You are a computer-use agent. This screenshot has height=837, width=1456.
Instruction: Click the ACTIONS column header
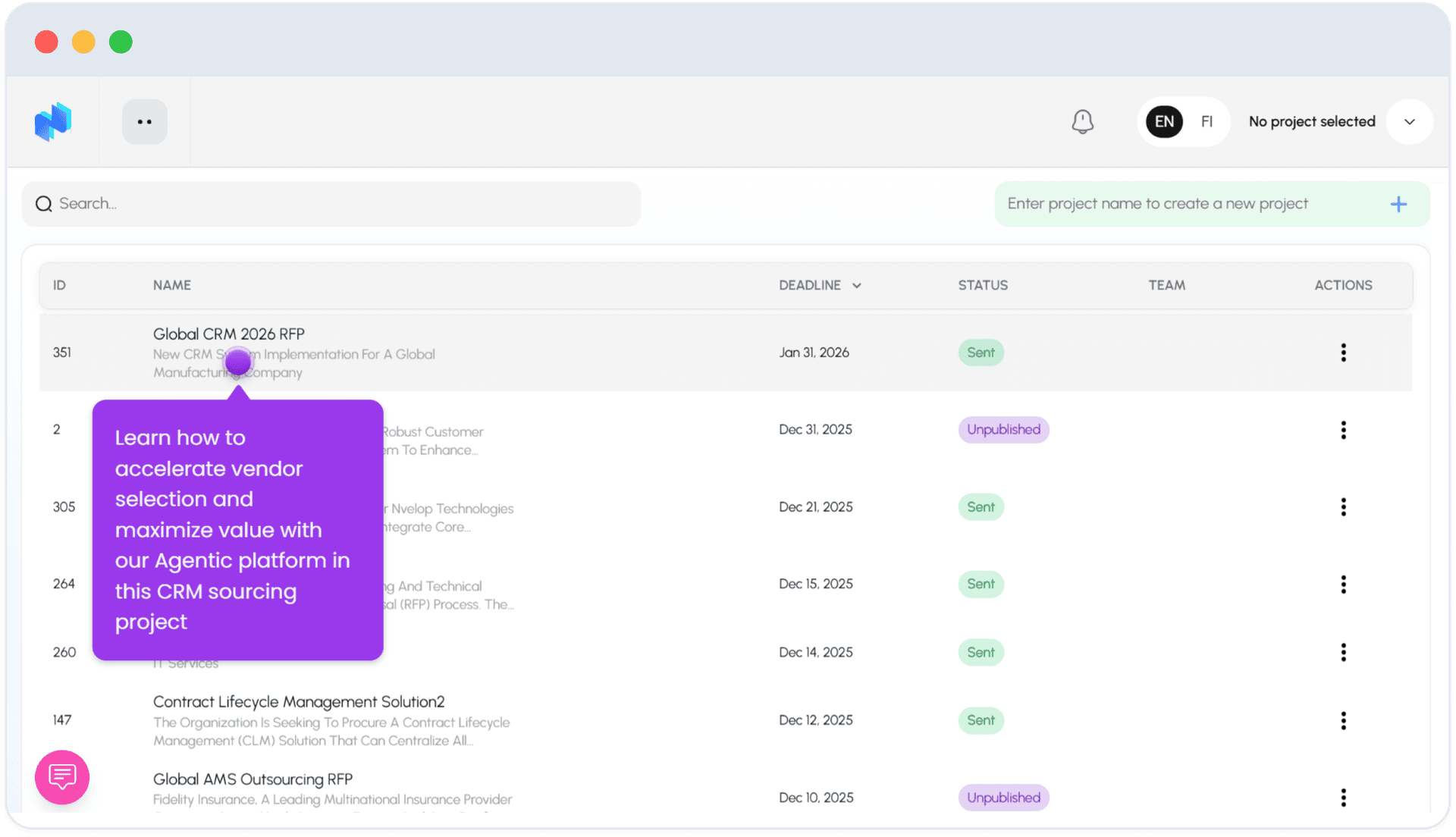pos(1343,285)
